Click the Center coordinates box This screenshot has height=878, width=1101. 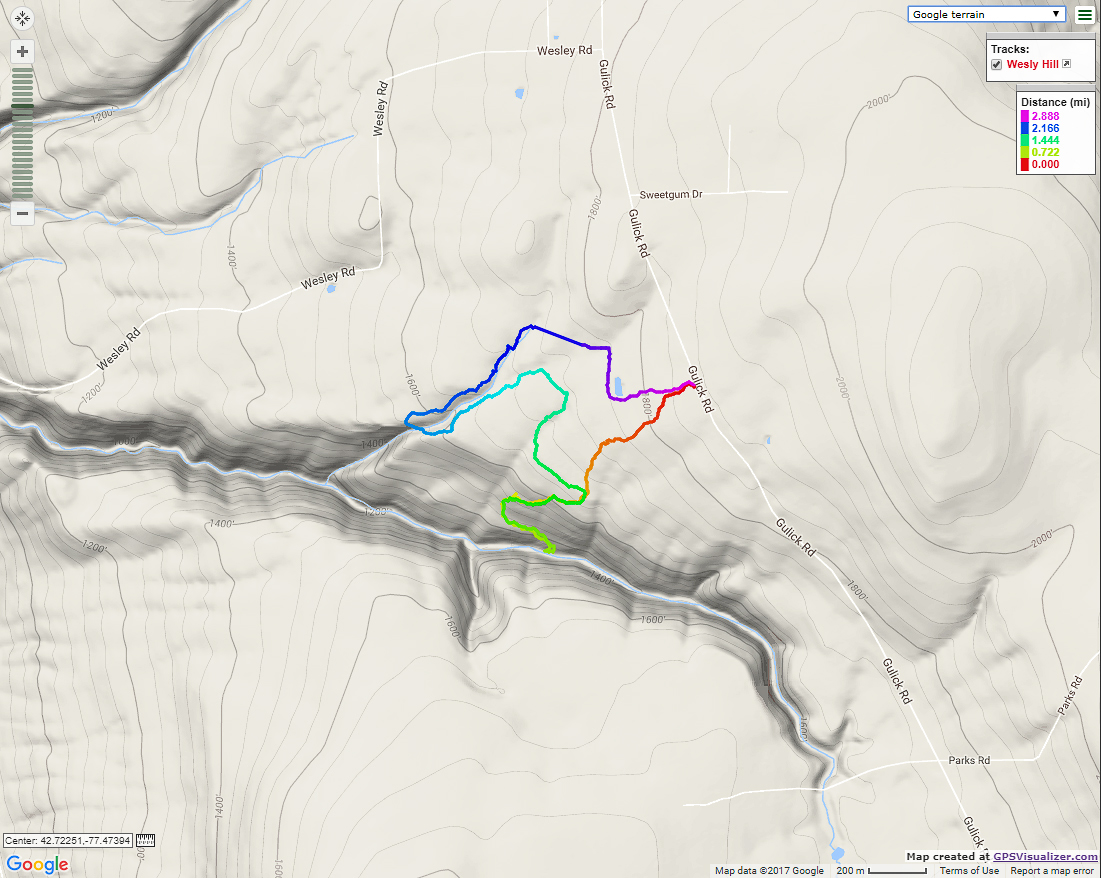coord(68,840)
